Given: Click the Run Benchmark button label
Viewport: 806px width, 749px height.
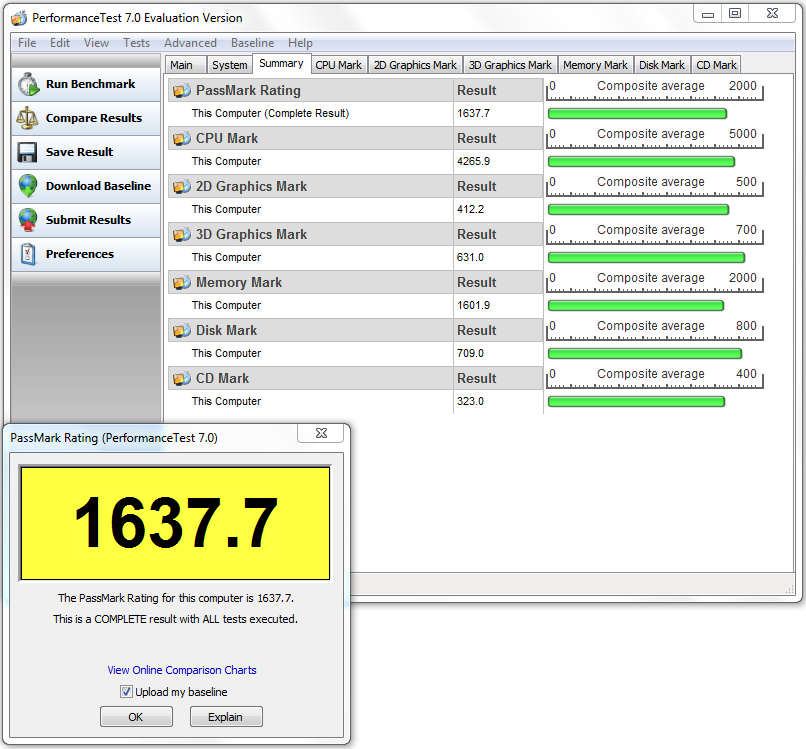Looking at the screenshot, I should coord(90,84).
